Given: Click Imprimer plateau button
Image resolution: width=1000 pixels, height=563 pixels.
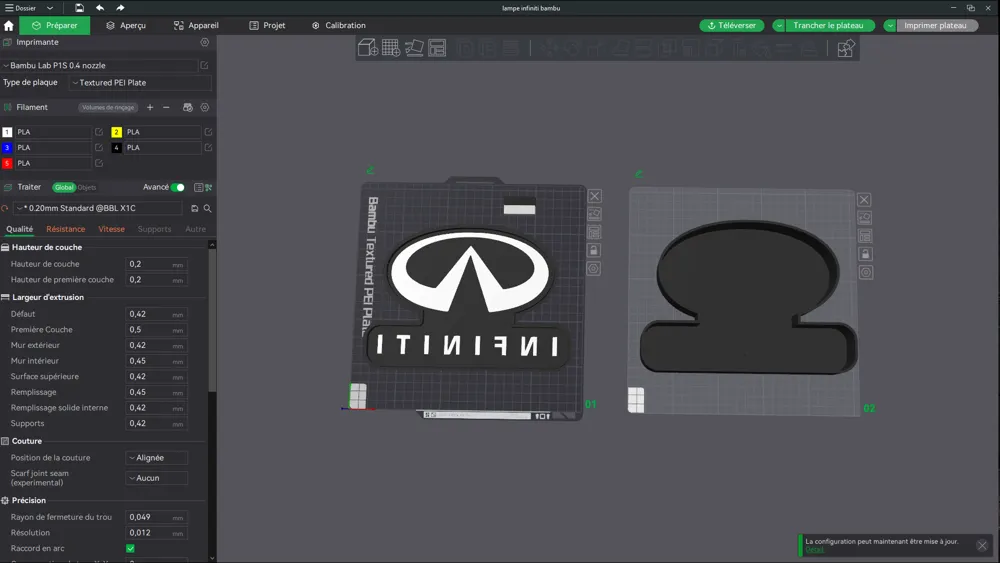Looking at the screenshot, I should click(x=936, y=26).
